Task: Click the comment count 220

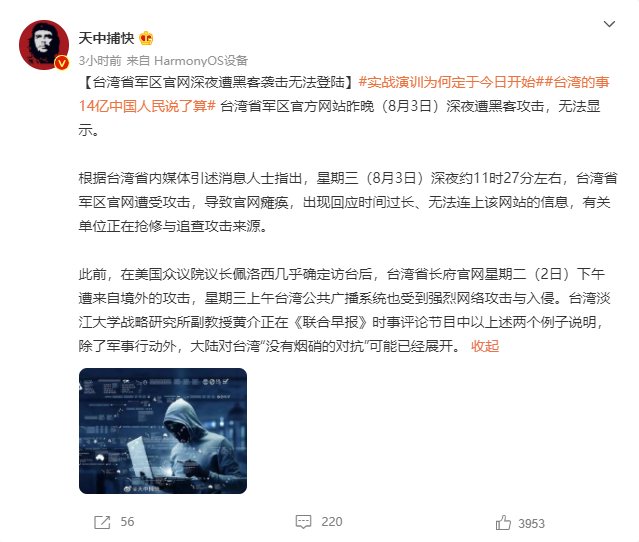Action: click(x=332, y=522)
